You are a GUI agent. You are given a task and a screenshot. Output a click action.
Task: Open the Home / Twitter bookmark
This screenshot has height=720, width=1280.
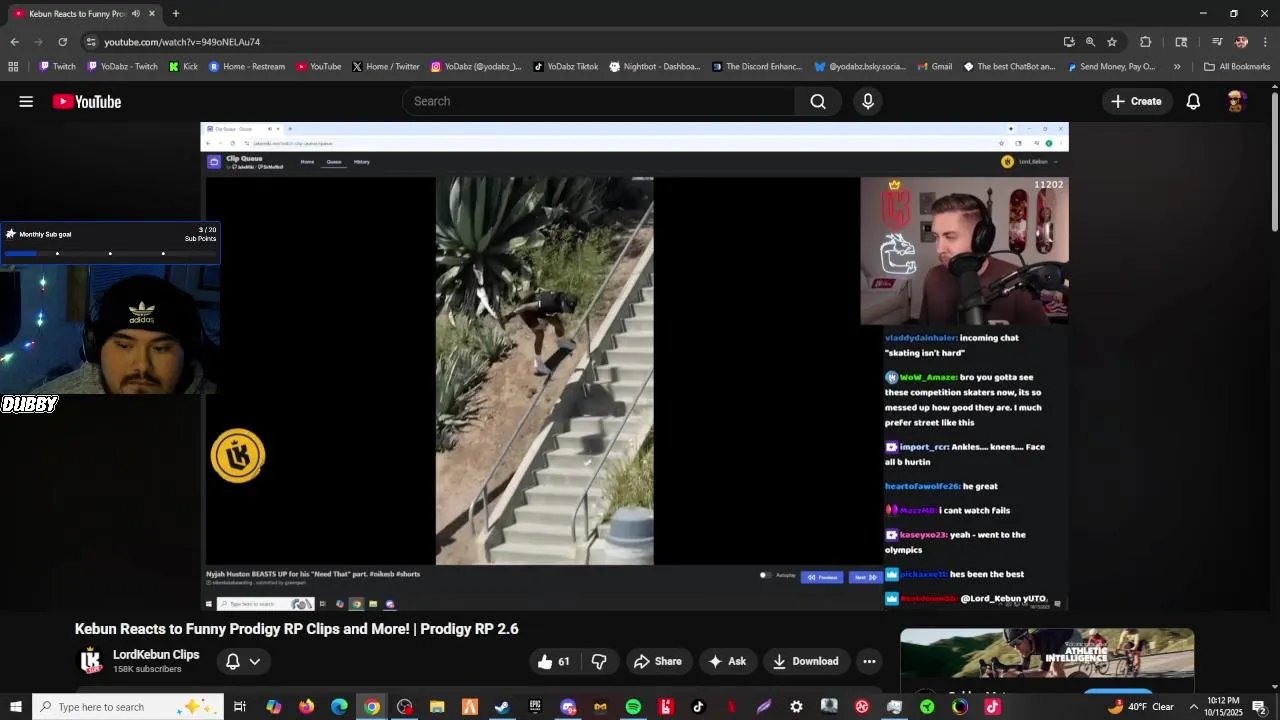386,67
